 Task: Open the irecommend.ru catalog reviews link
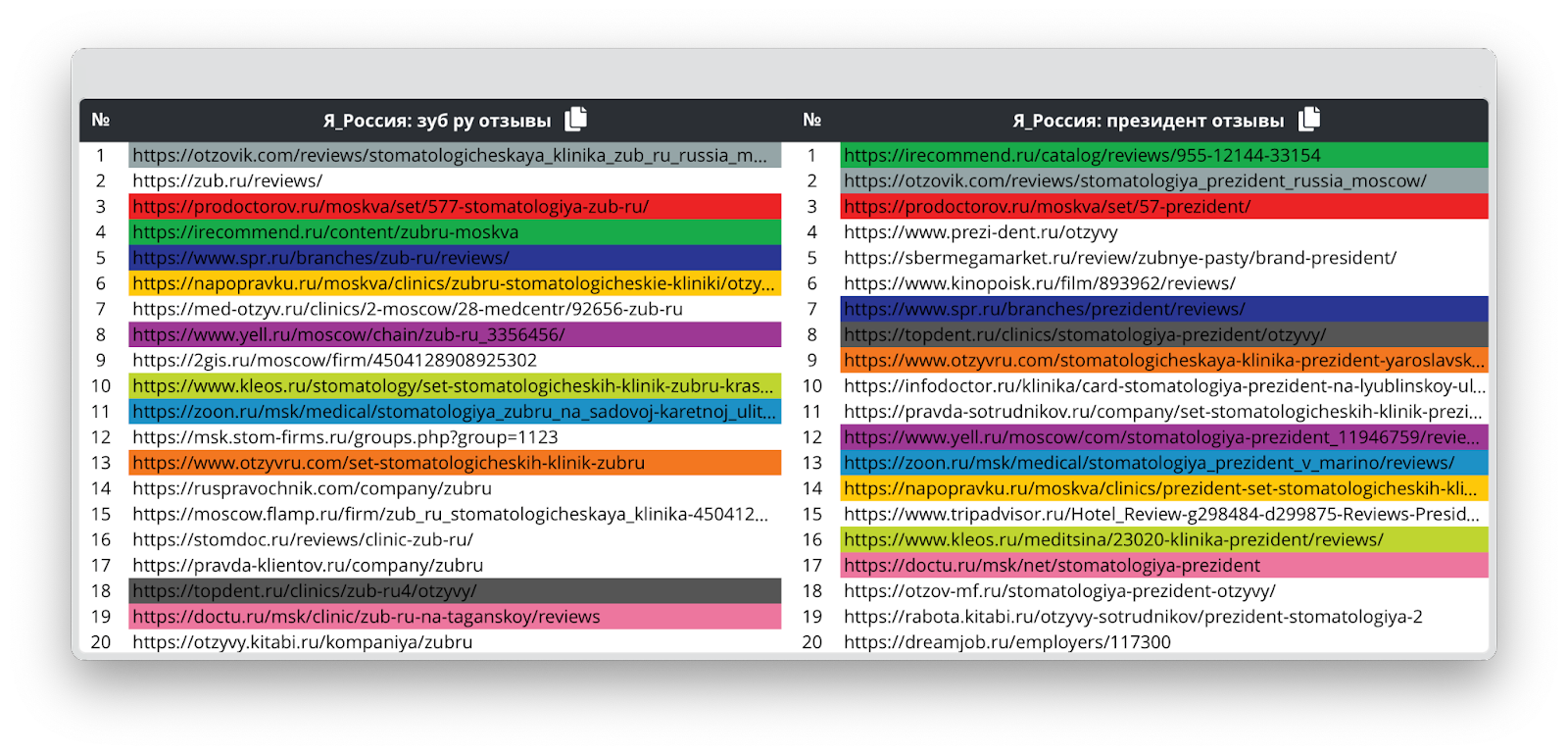tap(1082, 156)
